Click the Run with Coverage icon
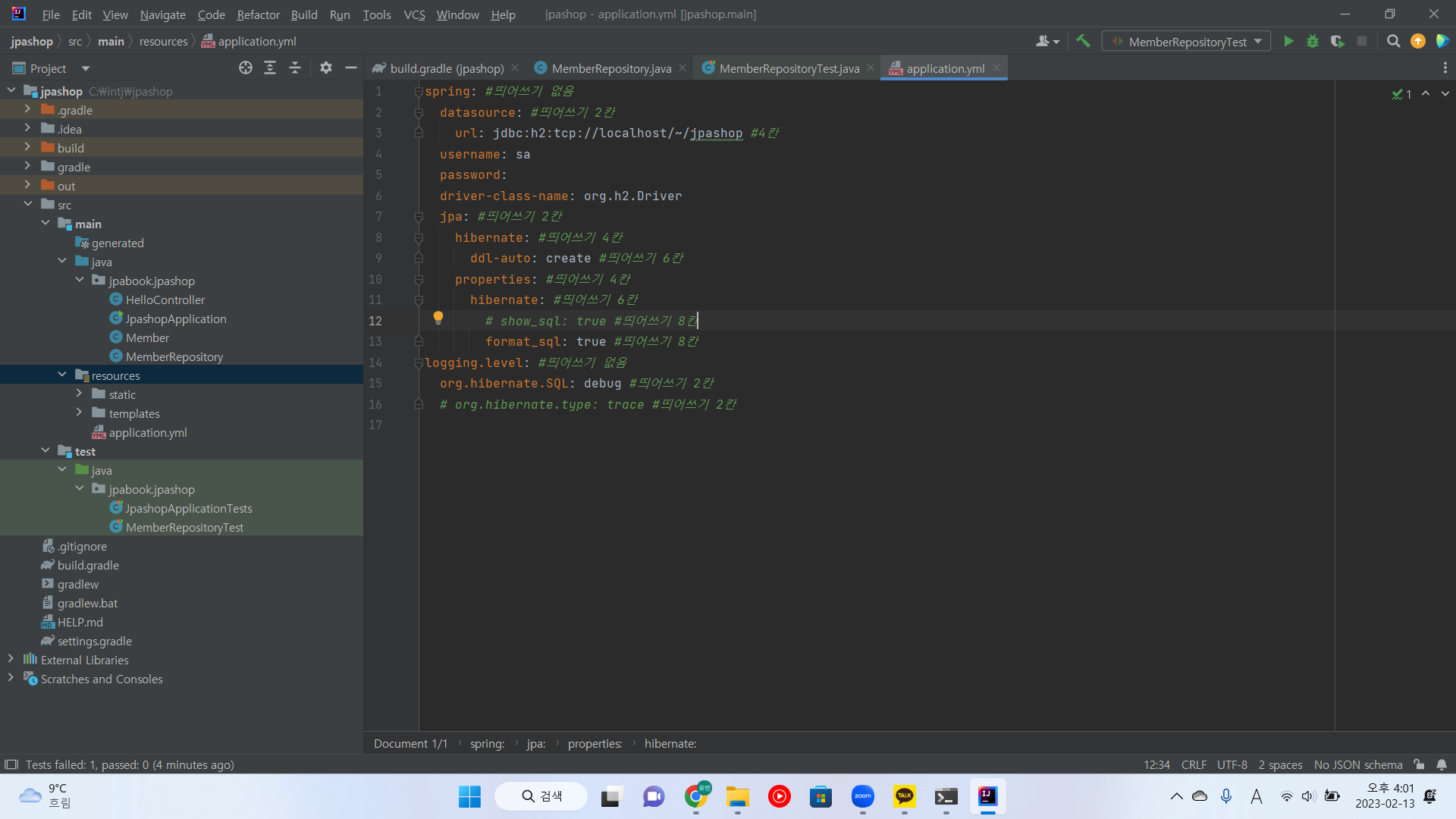 point(1337,42)
